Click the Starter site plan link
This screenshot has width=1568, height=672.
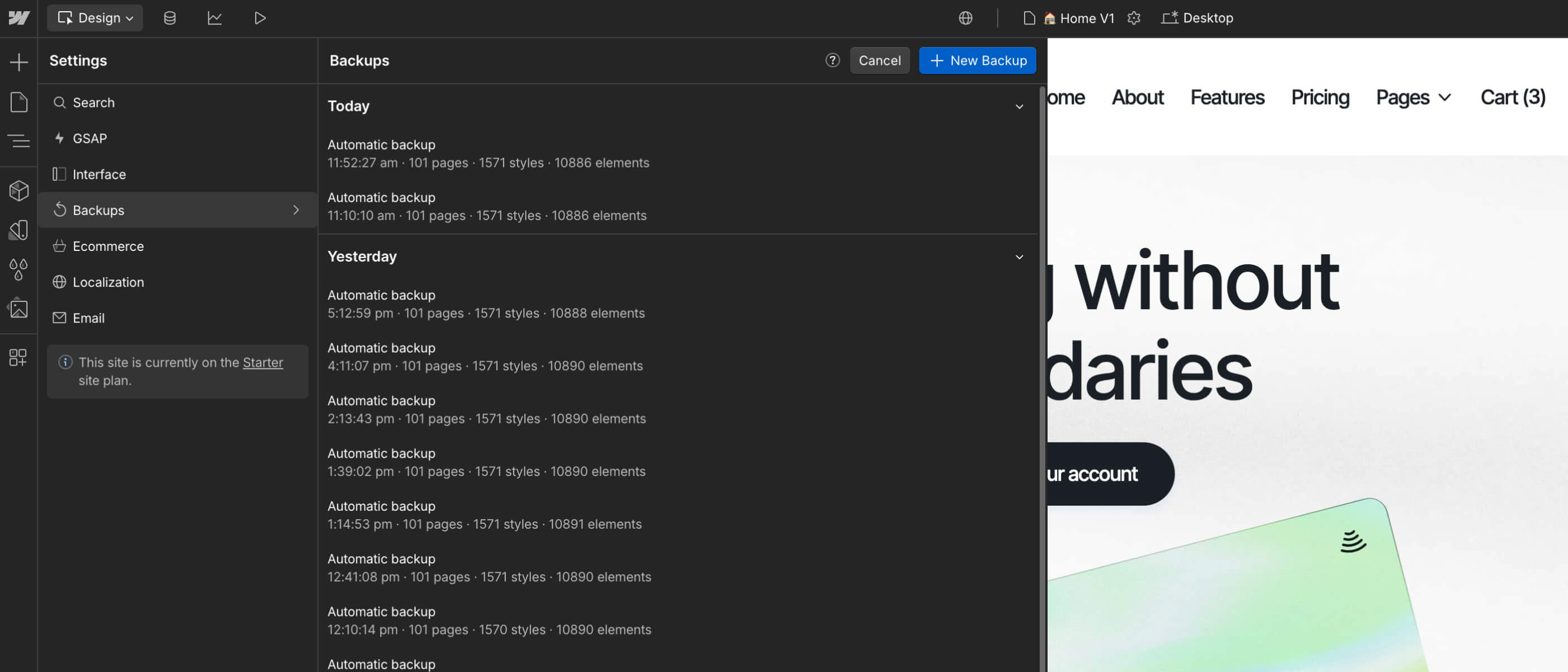[262, 362]
